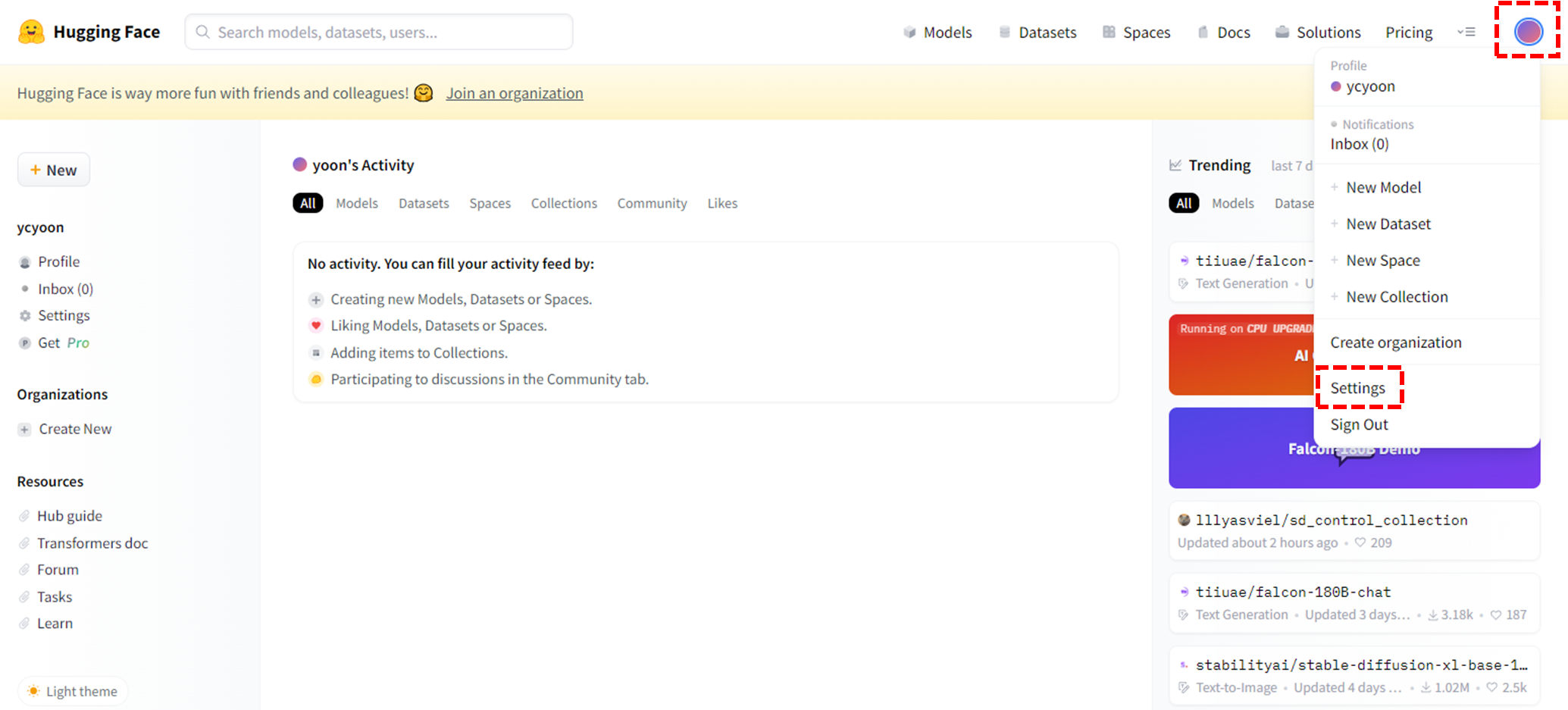
Task: Click the Hub guide link icon
Action: click(24, 516)
